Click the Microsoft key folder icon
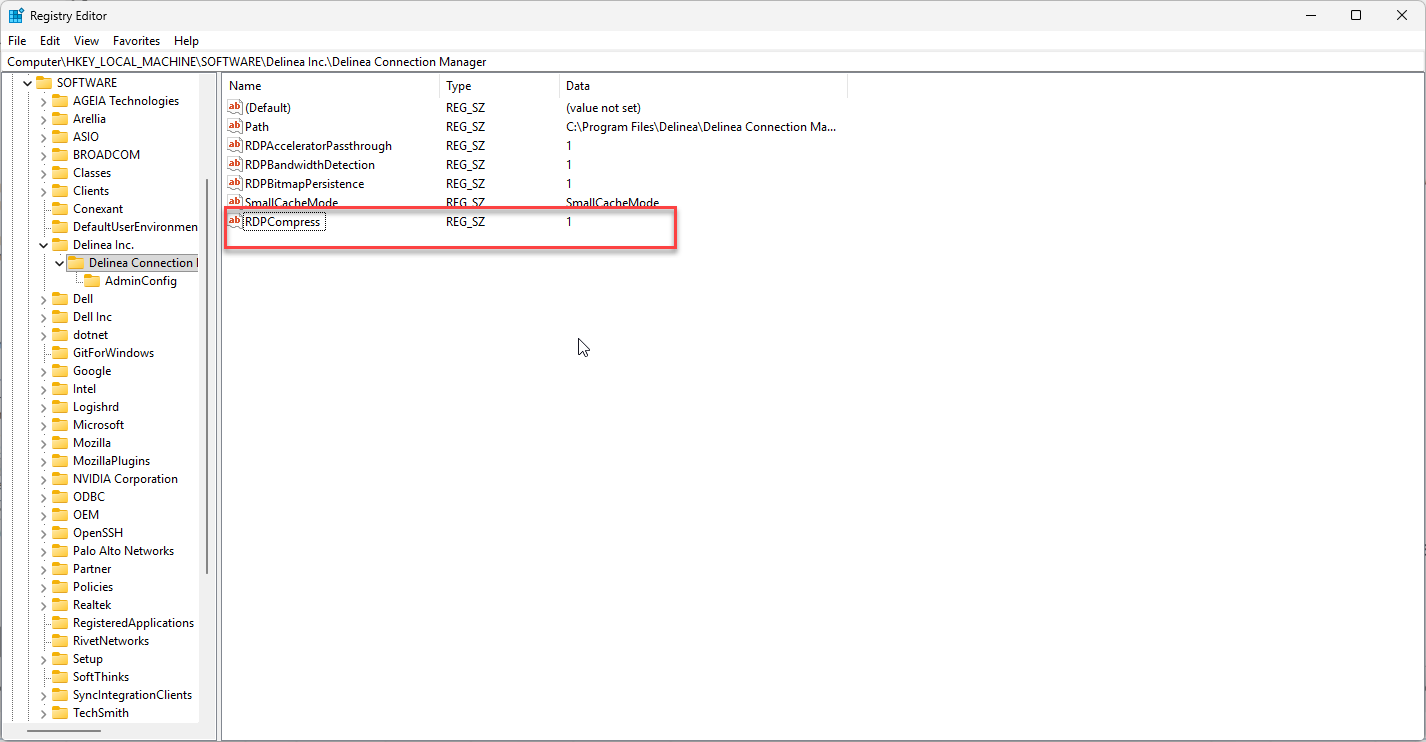Image resolution: width=1426 pixels, height=742 pixels. click(x=60, y=425)
